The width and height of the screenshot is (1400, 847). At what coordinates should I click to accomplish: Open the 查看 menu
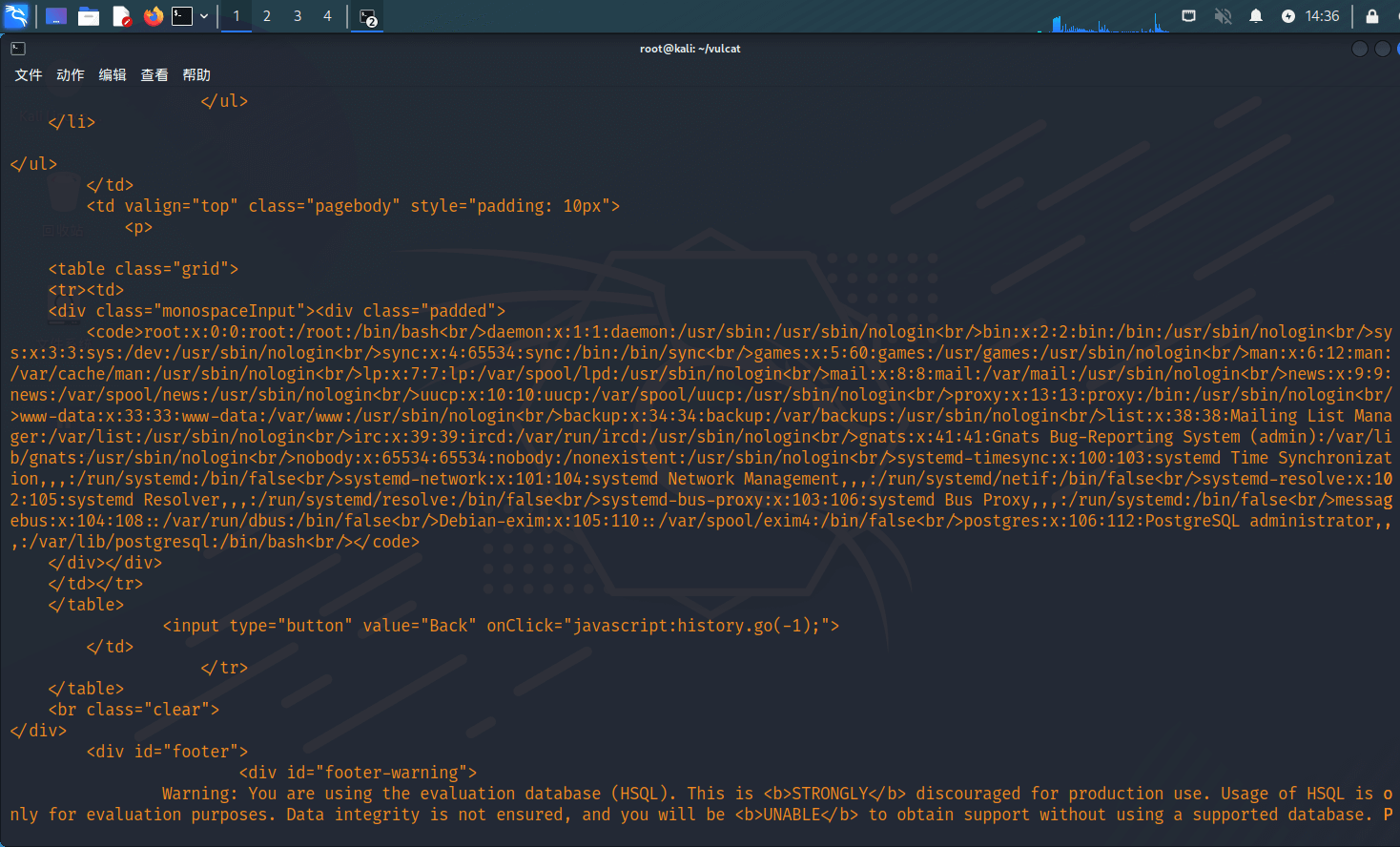coord(154,75)
